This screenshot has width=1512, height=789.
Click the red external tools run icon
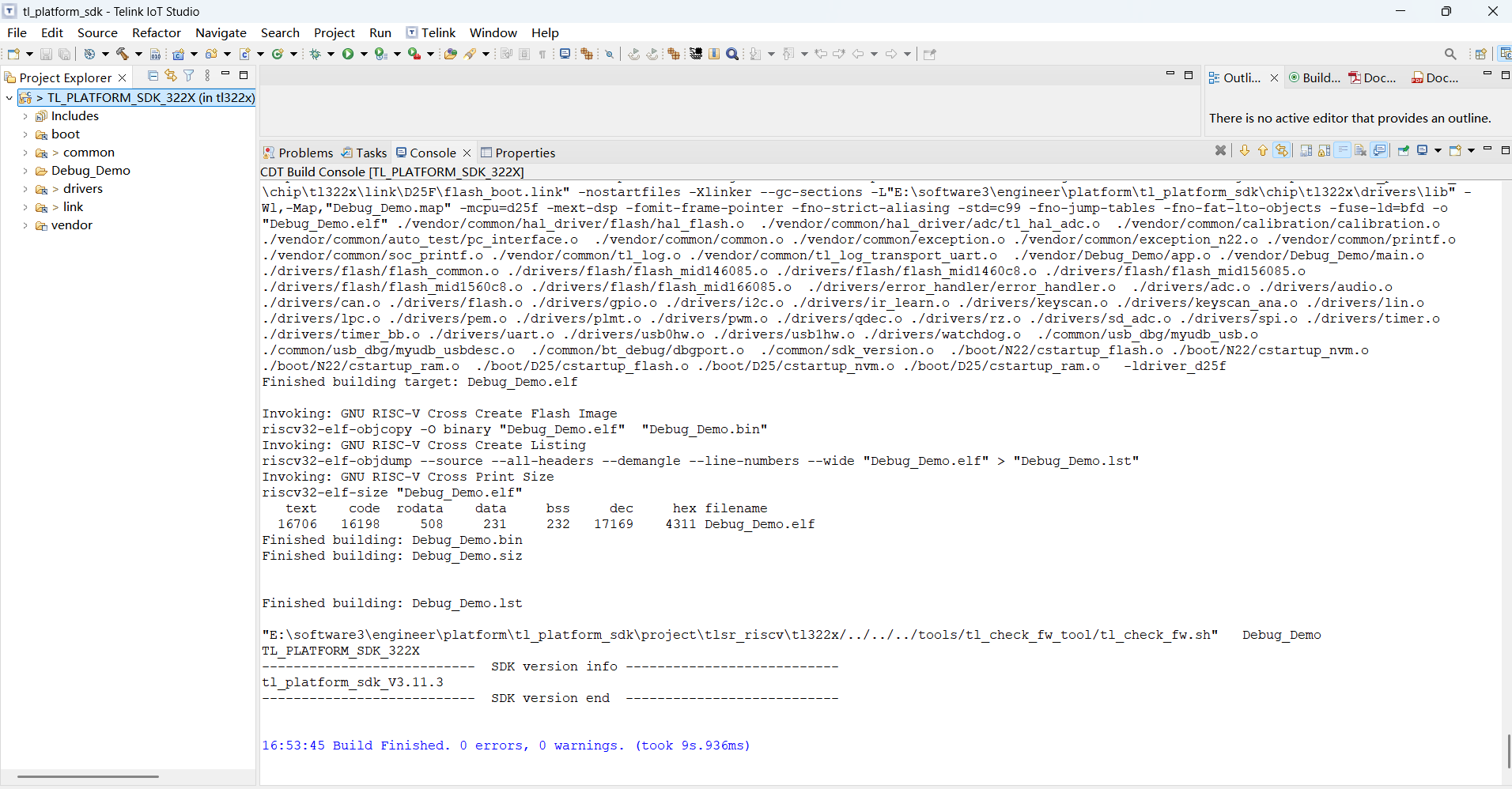coord(414,54)
